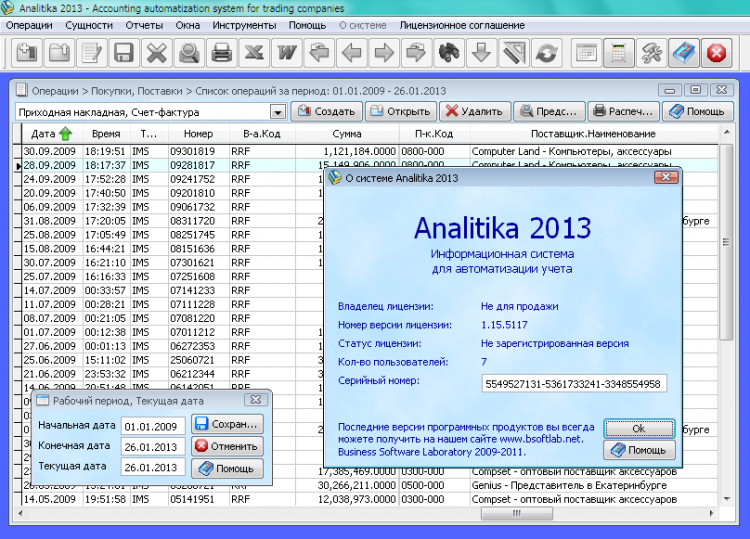The image size is (750, 539).
Task: Click the Номер column header
Action: tap(198, 134)
